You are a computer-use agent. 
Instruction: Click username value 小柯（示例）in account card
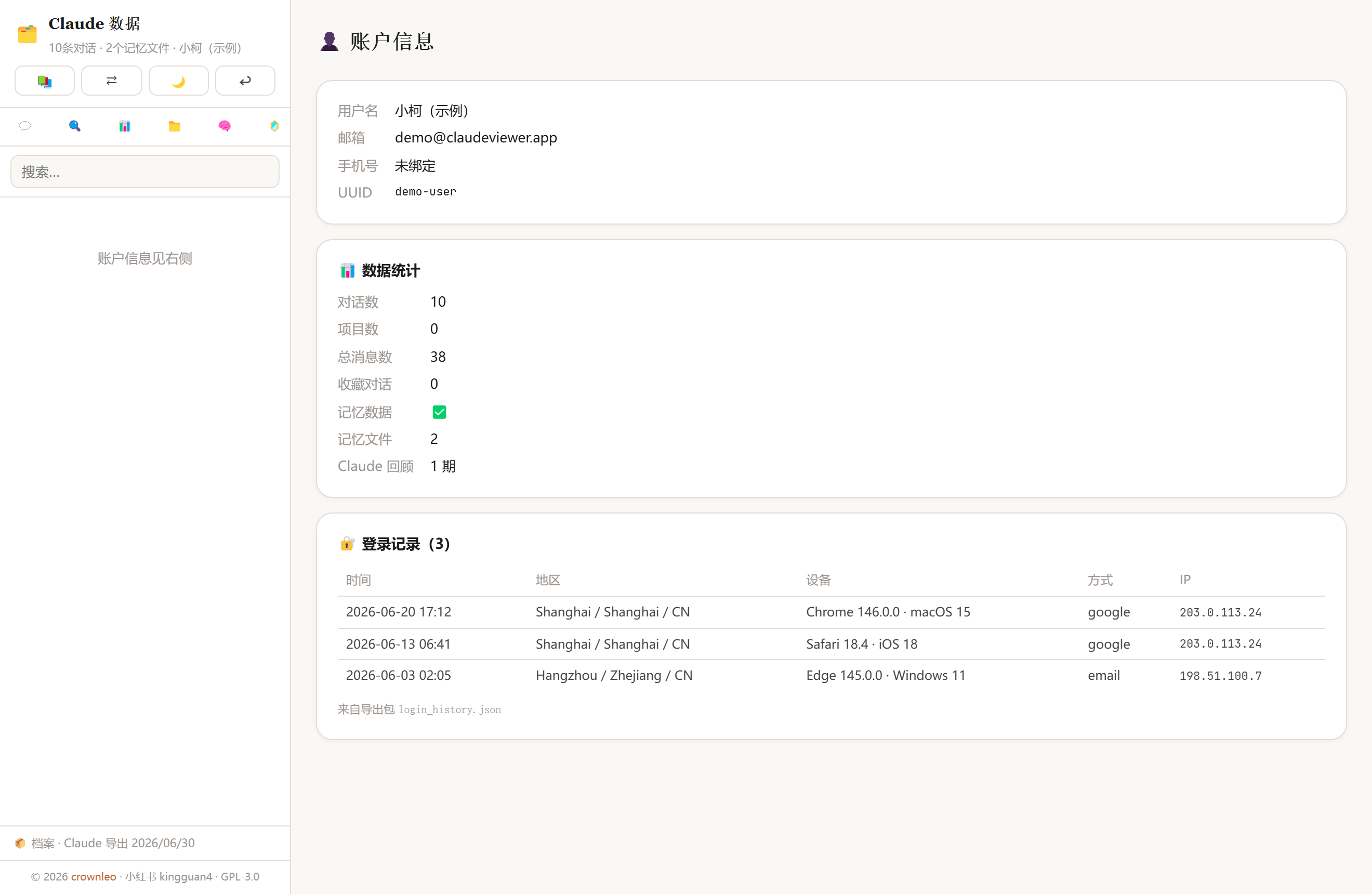click(x=433, y=110)
